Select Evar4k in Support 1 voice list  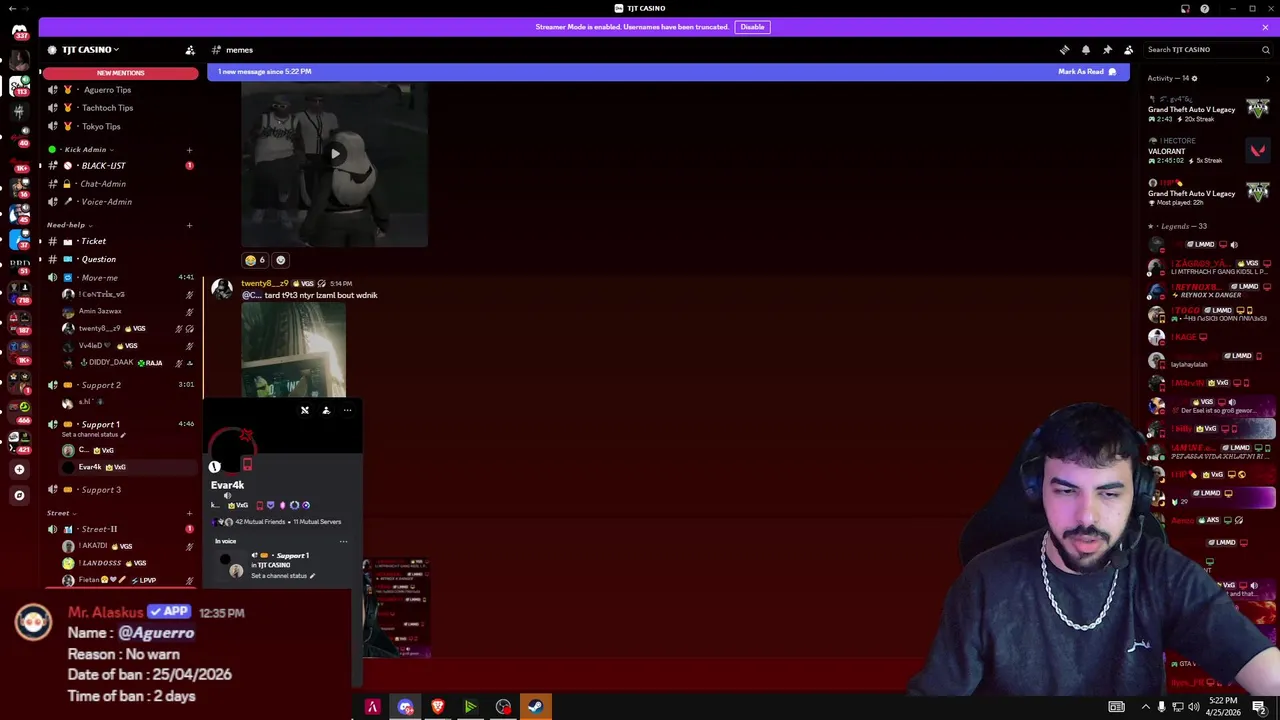[x=127, y=467]
